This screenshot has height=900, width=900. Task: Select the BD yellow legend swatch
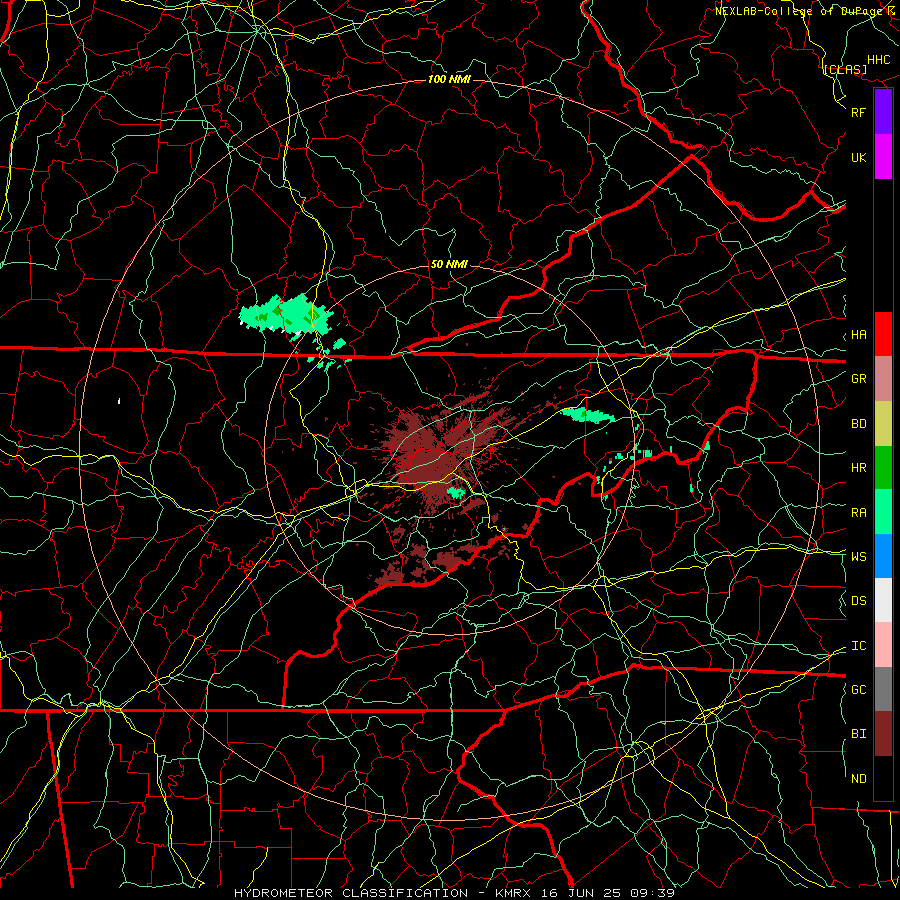pos(883,424)
